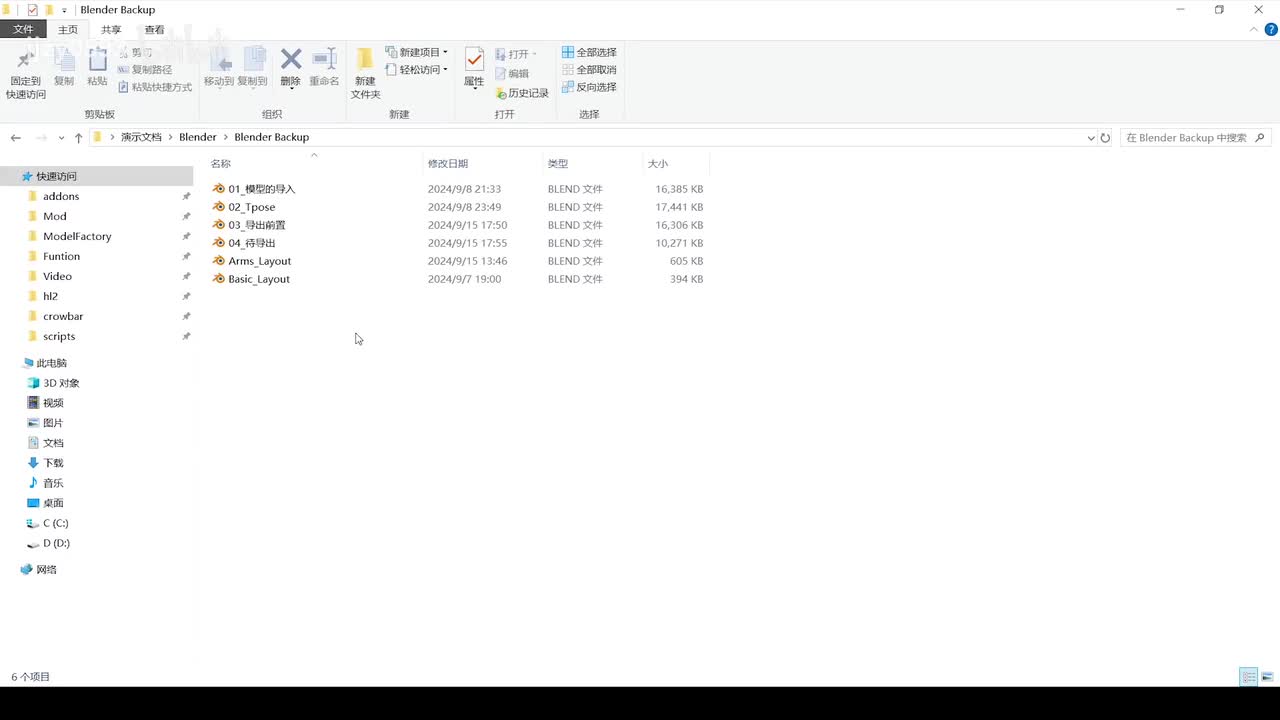Expand the address bar history dropdown
This screenshot has height=720, width=1280.
1090,138
